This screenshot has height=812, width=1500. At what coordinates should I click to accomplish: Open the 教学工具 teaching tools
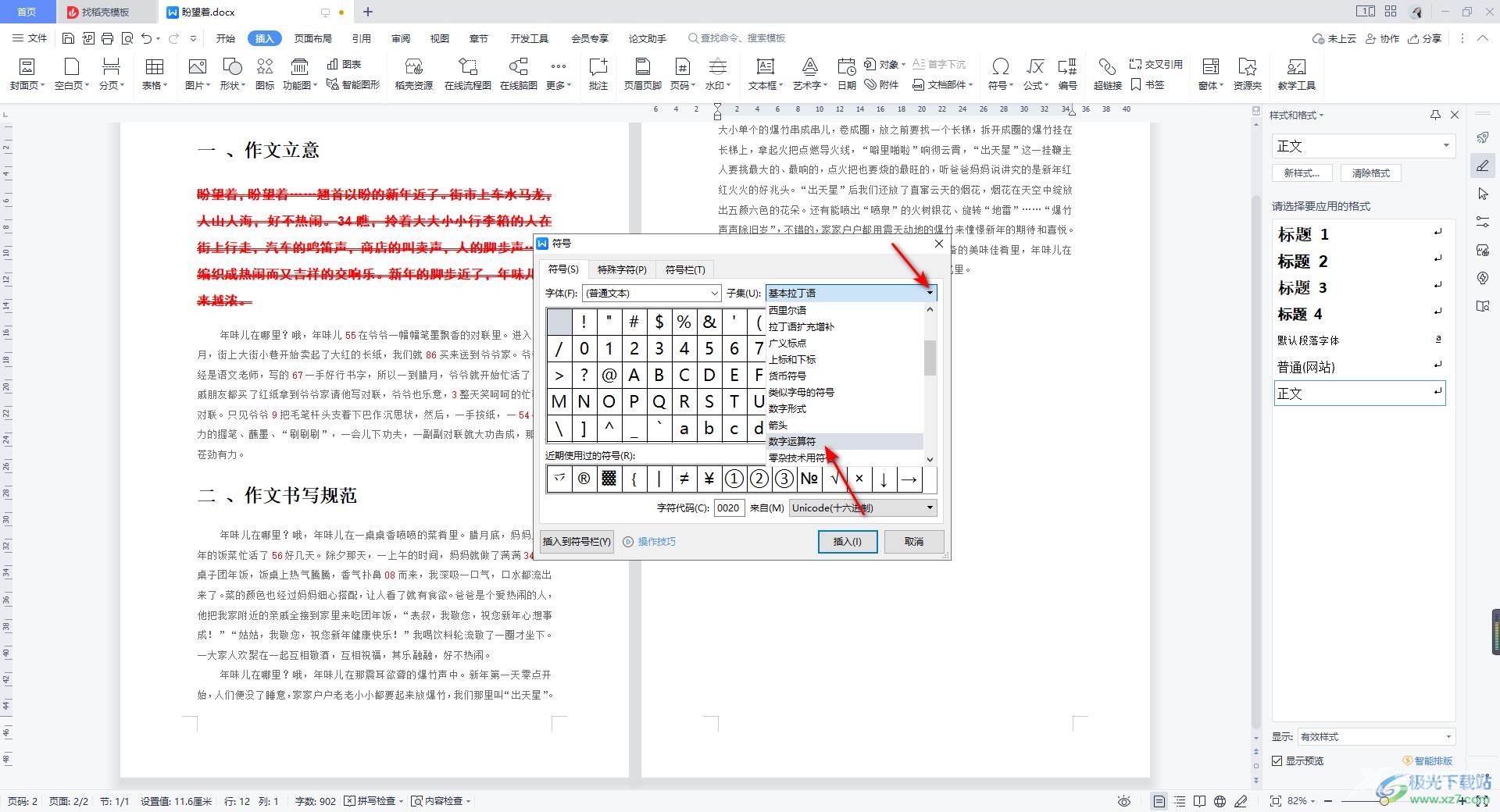point(1297,74)
